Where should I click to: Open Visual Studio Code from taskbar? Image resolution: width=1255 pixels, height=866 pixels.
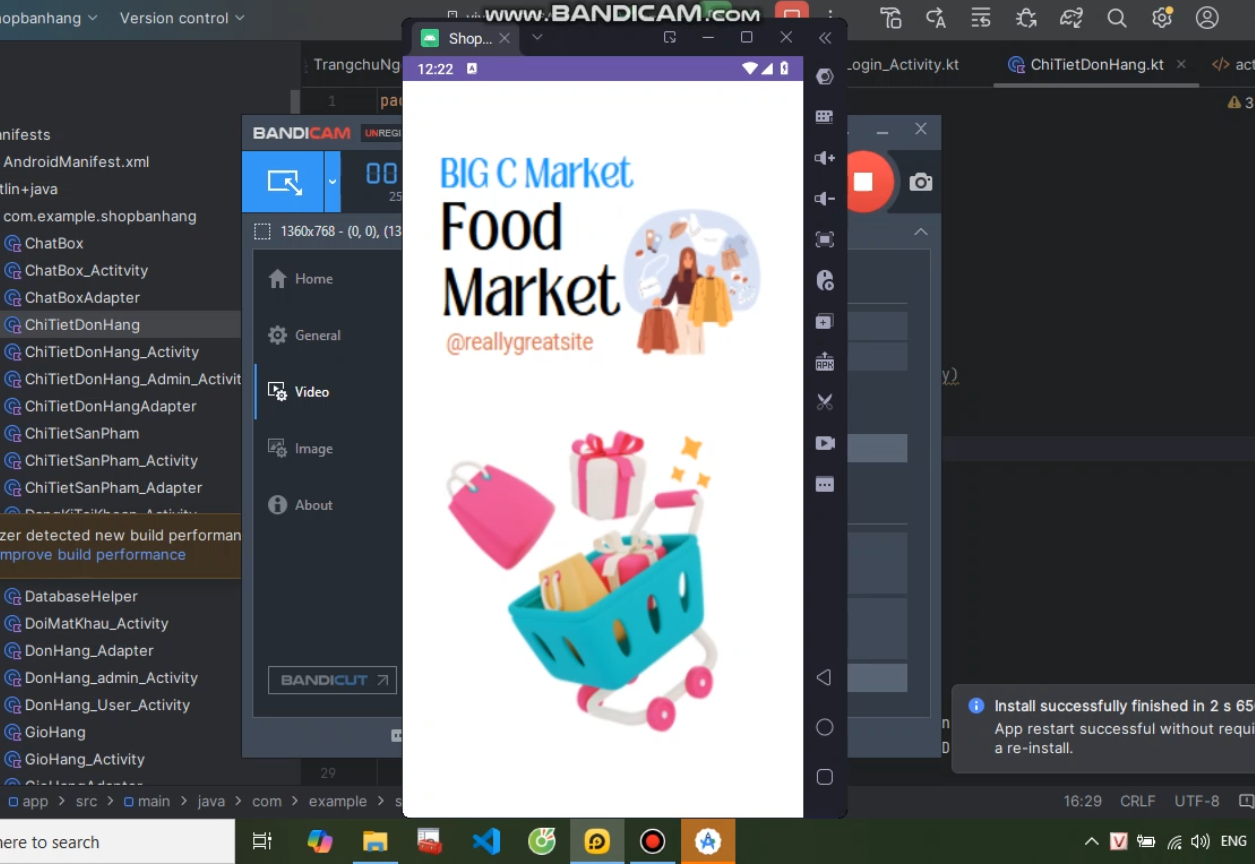pyautogui.click(x=486, y=842)
